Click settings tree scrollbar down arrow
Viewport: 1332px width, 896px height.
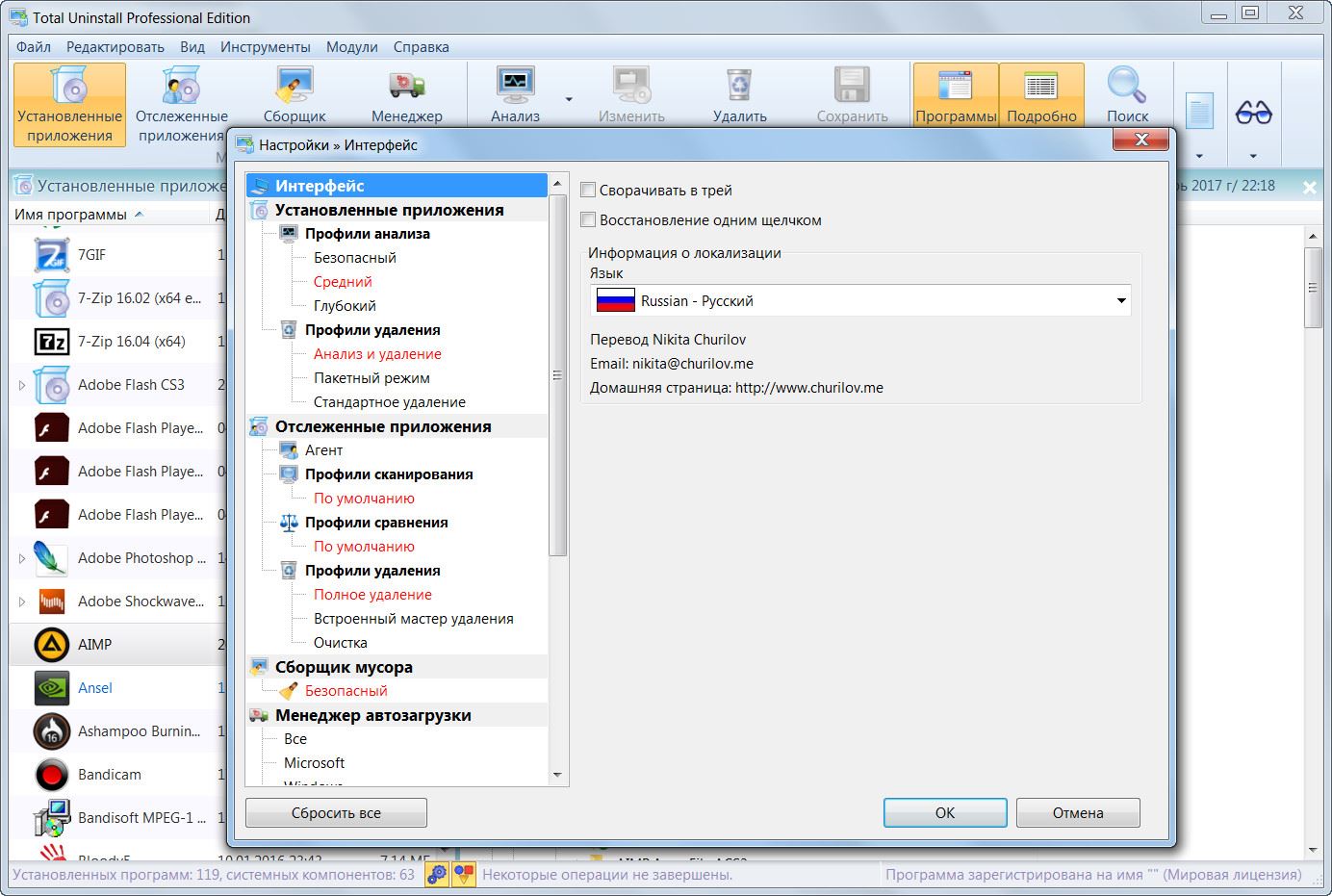pos(557,775)
